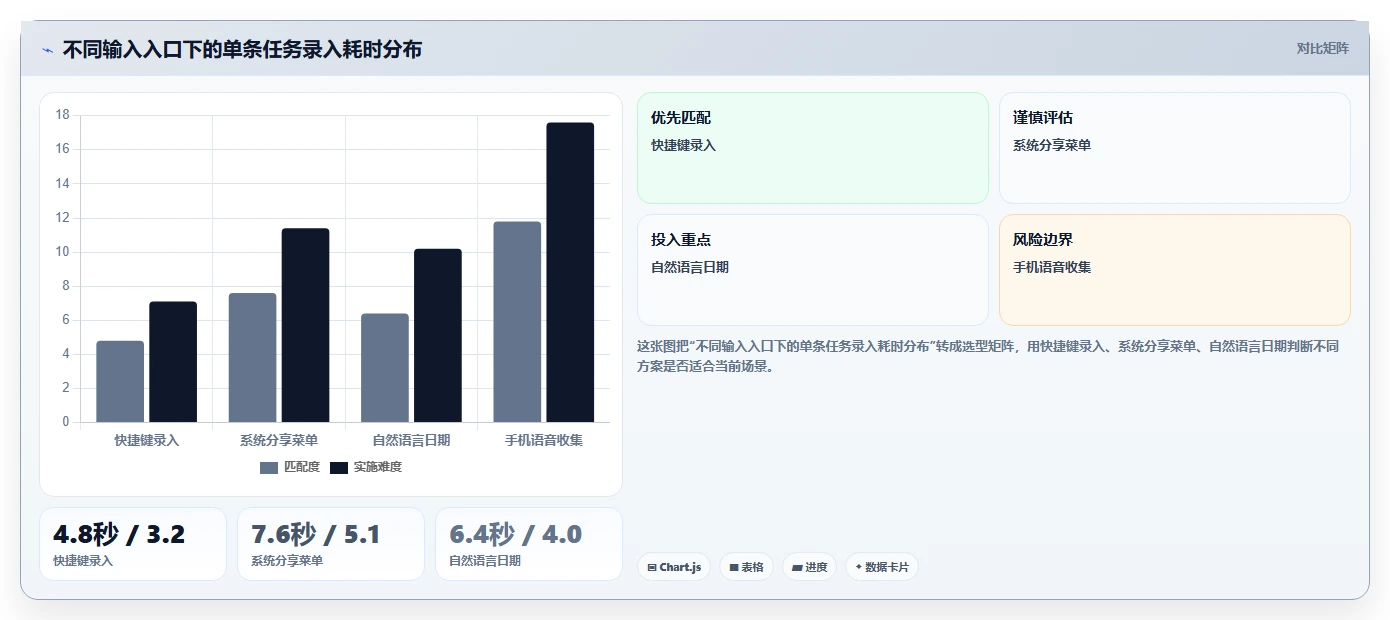Click the 匹配度 legend color box
This screenshot has height=620, width=1390.
(269, 467)
